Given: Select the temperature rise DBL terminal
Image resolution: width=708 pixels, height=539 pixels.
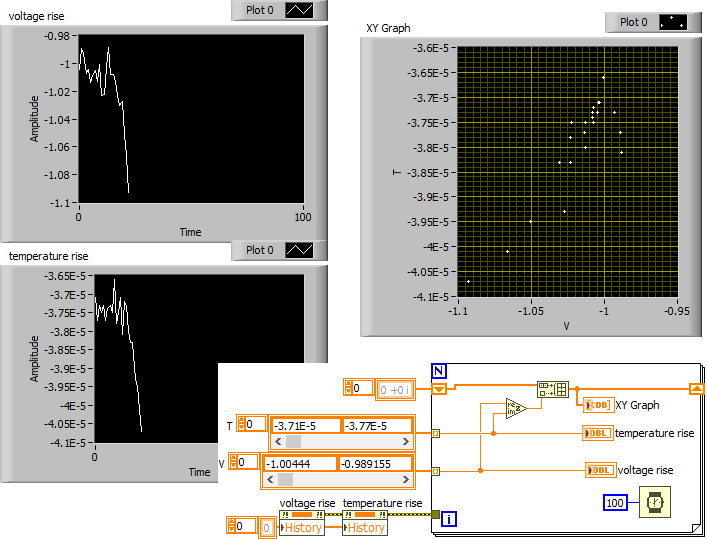Looking at the screenshot, I should (598, 433).
